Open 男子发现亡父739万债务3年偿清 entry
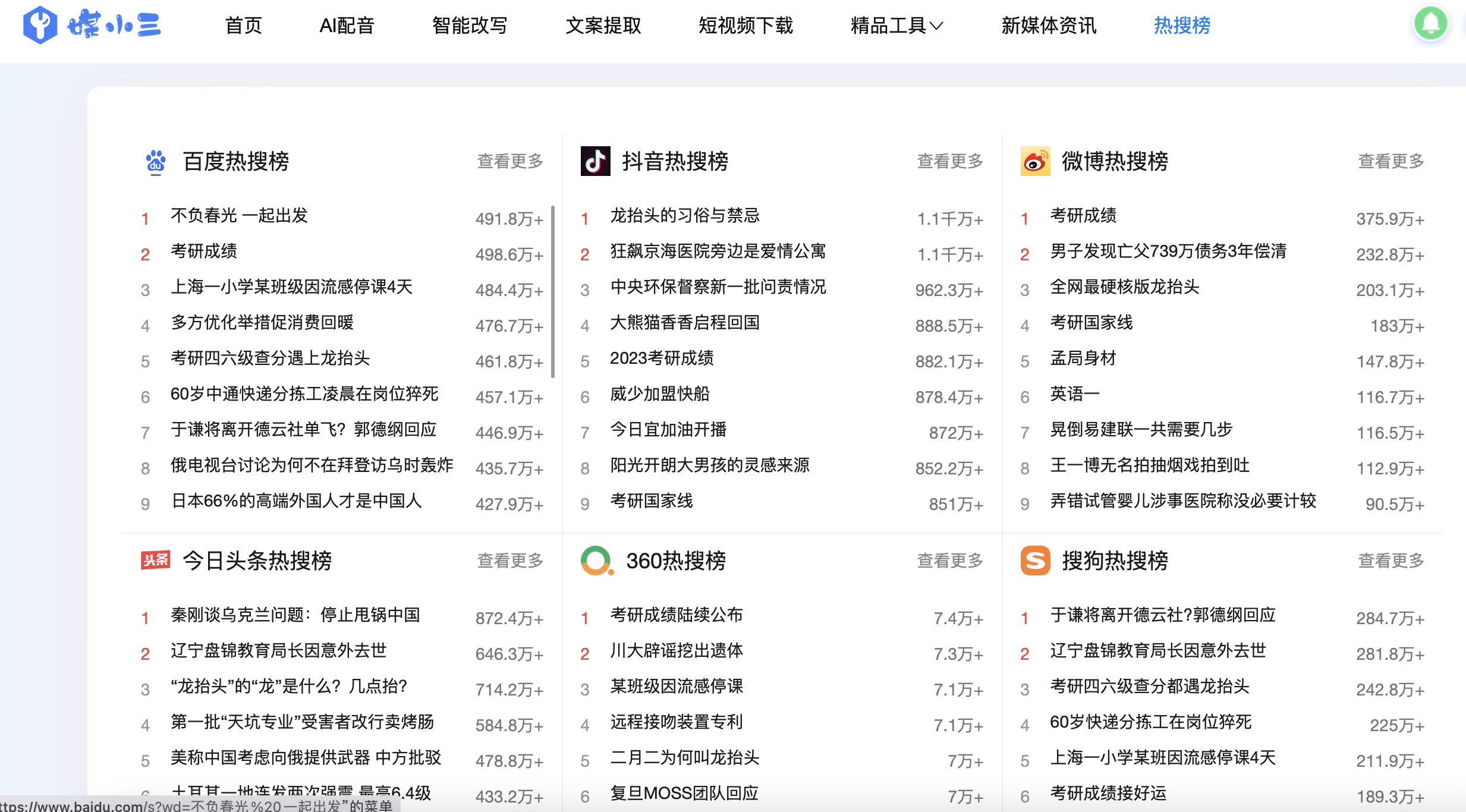 (1168, 251)
